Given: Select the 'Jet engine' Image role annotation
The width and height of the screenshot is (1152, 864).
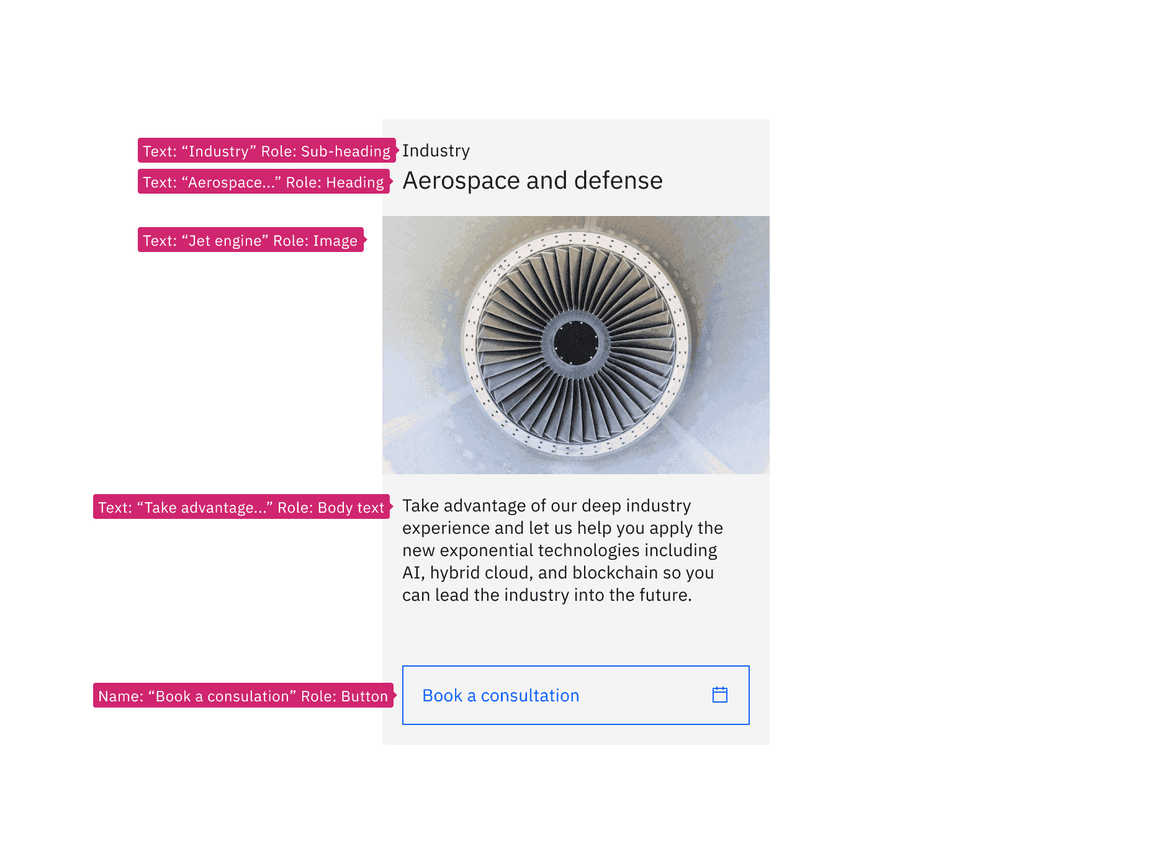Looking at the screenshot, I should pos(249,240).
